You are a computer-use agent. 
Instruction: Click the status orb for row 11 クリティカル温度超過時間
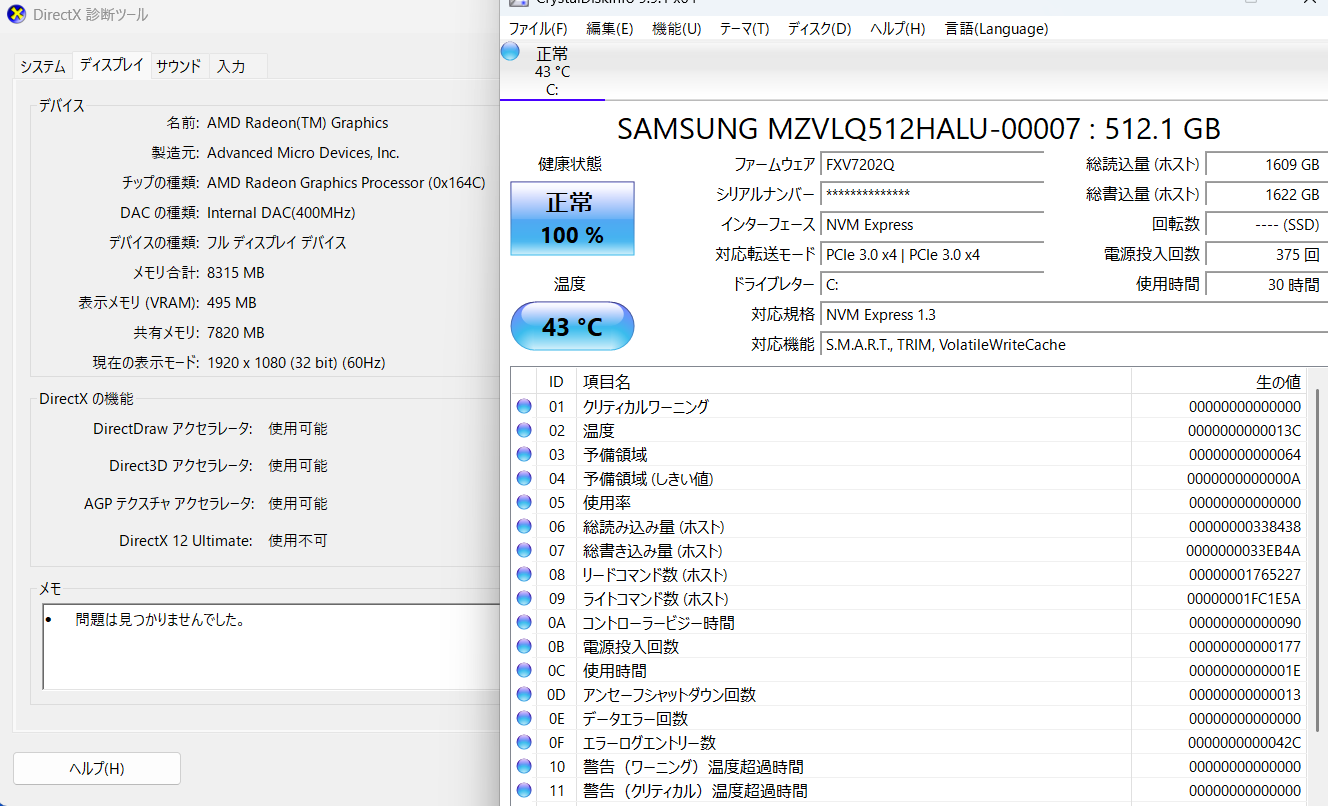(524, 791)
